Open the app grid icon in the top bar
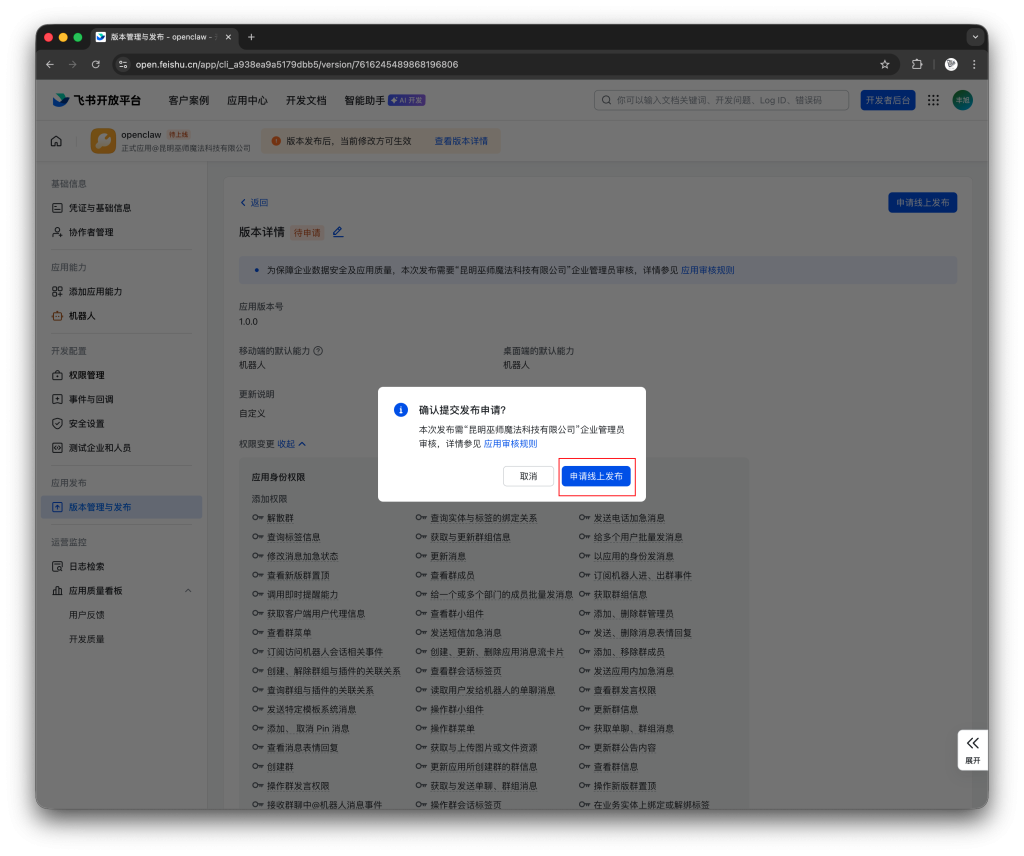The width and height of the screenshot is (1024, 856). pos(932,100)
